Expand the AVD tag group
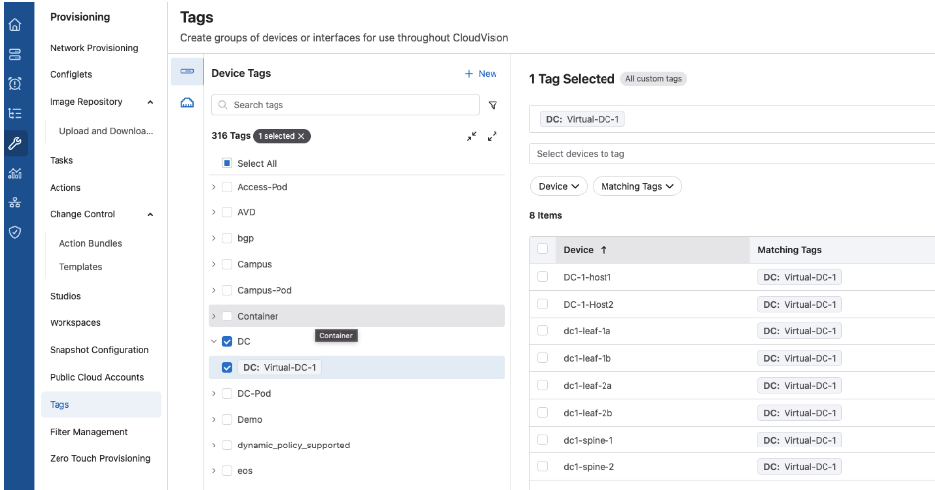This screenshot has height=490, width=935. click(x=214, y=212)
